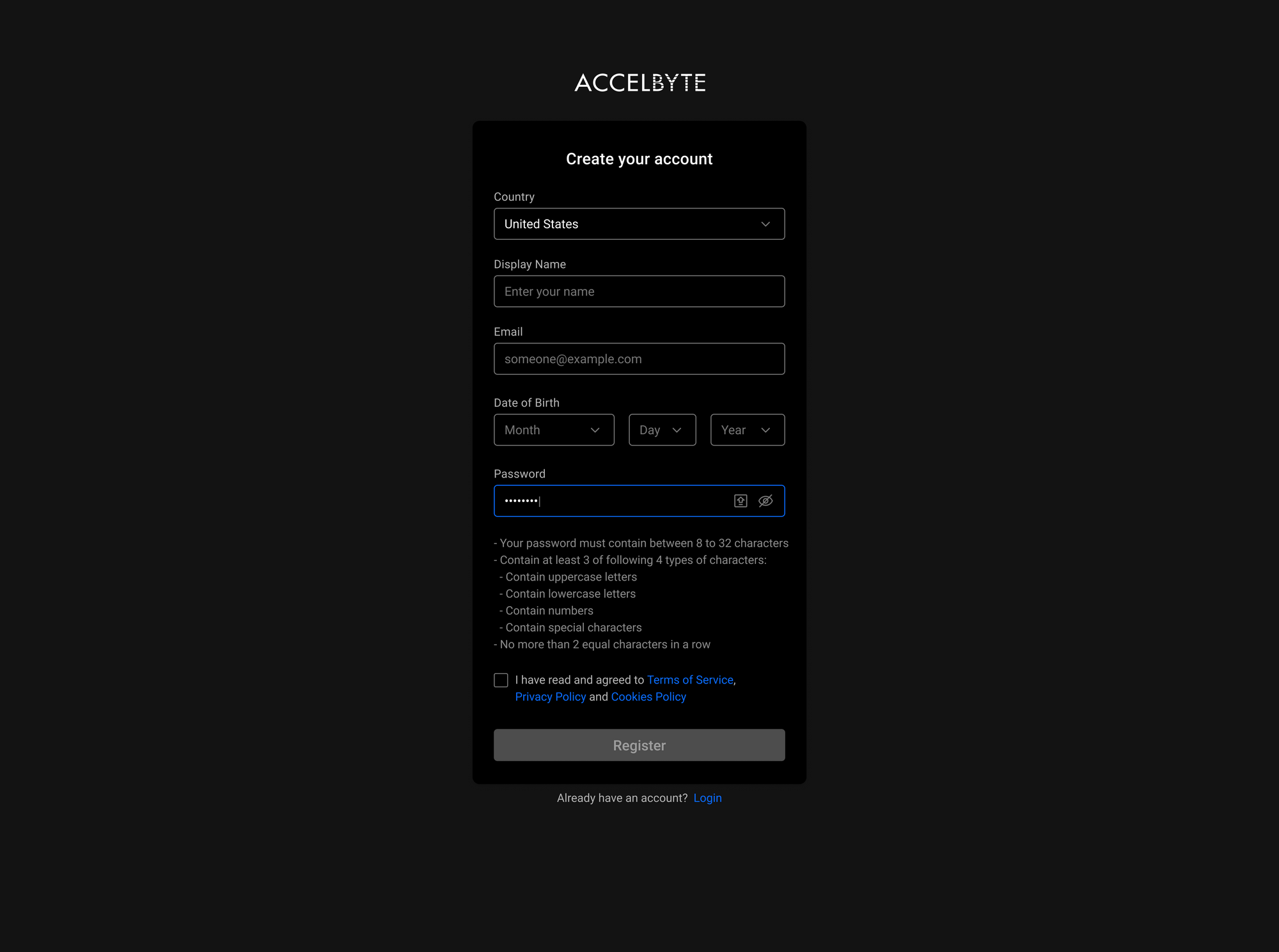Click the Register button to submit

tap(639, 745)
